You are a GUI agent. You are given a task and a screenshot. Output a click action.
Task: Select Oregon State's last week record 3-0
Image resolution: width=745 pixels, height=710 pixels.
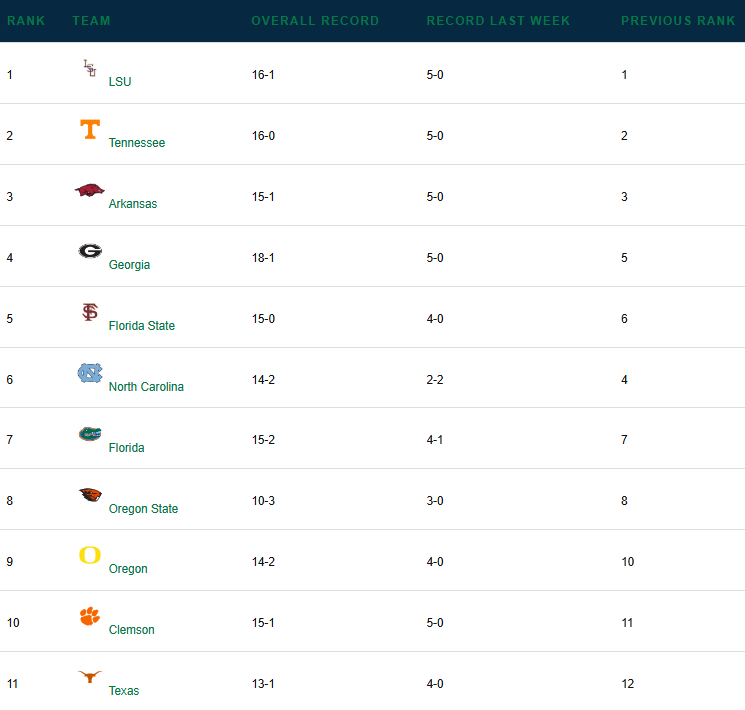435,501
